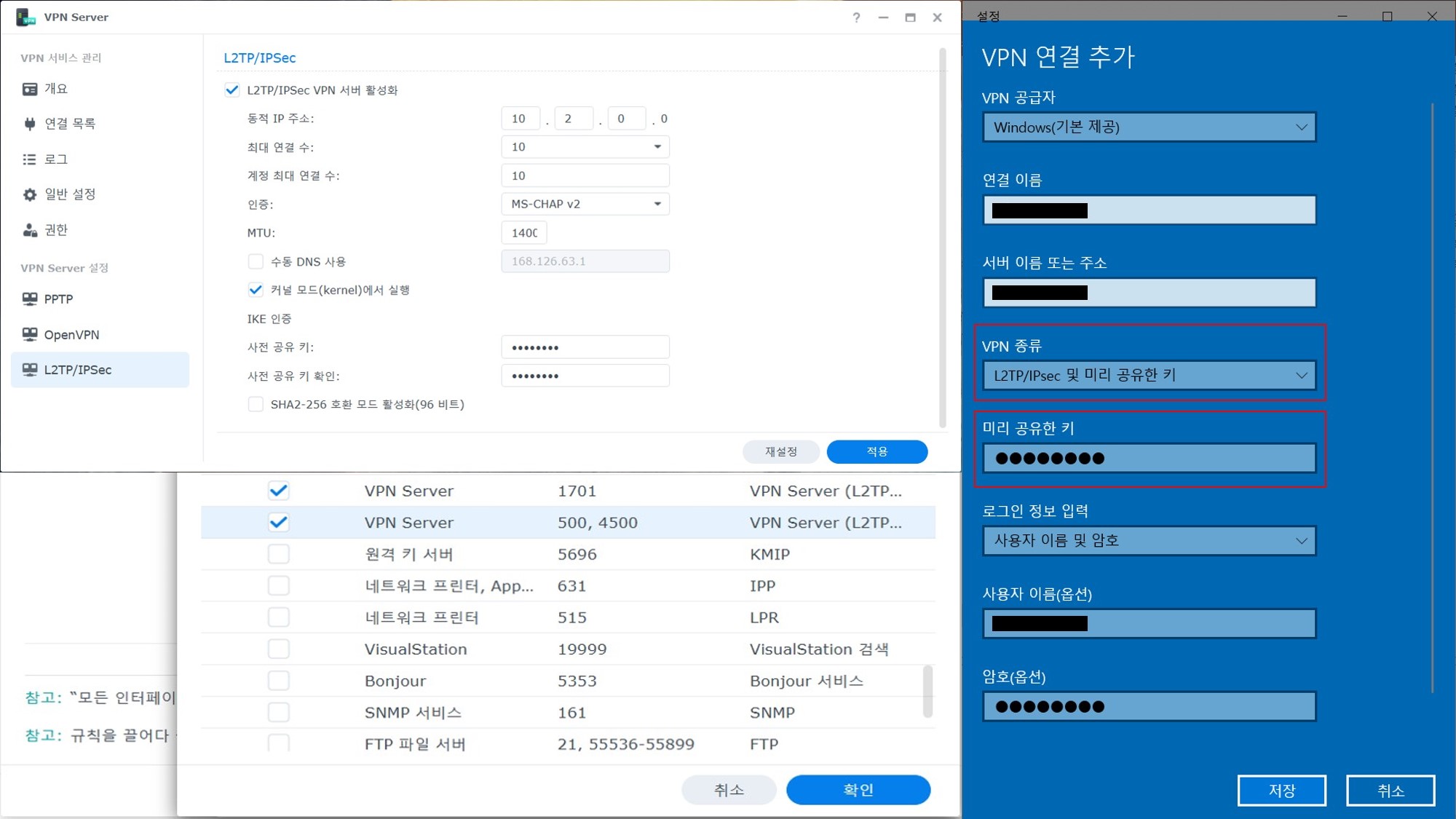
Task: Open the VPN 종류 dropdown
Action: click(x=1149, y=376)
